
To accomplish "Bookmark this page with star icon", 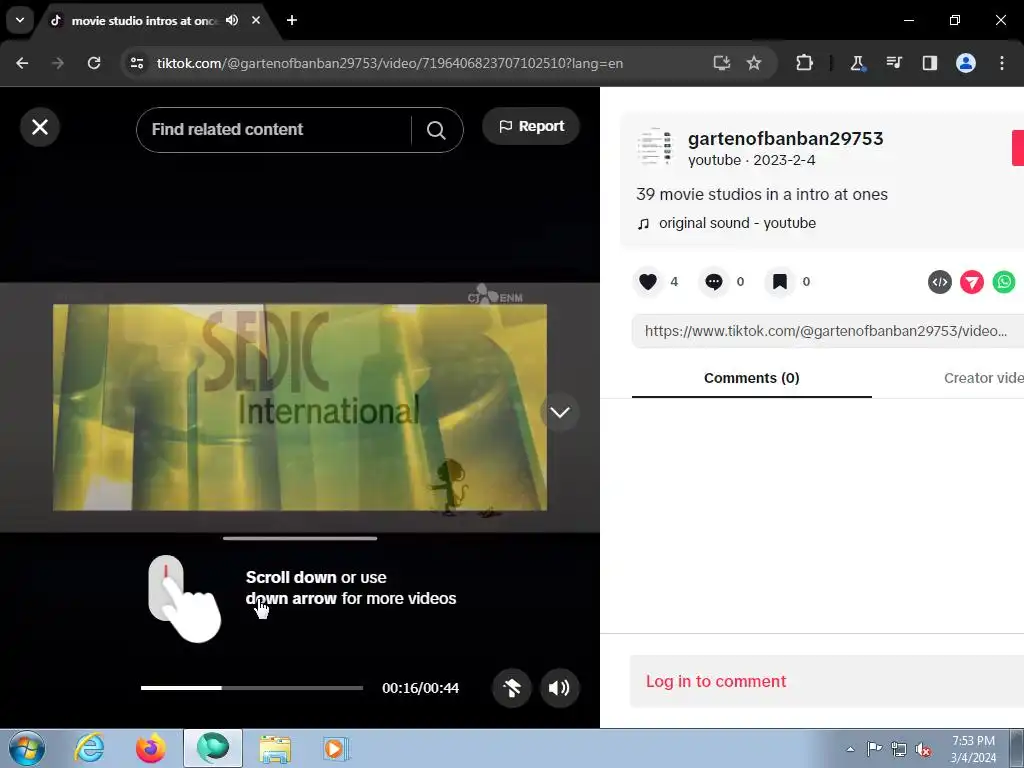I will pyautogui.click(x=754, y=63).
